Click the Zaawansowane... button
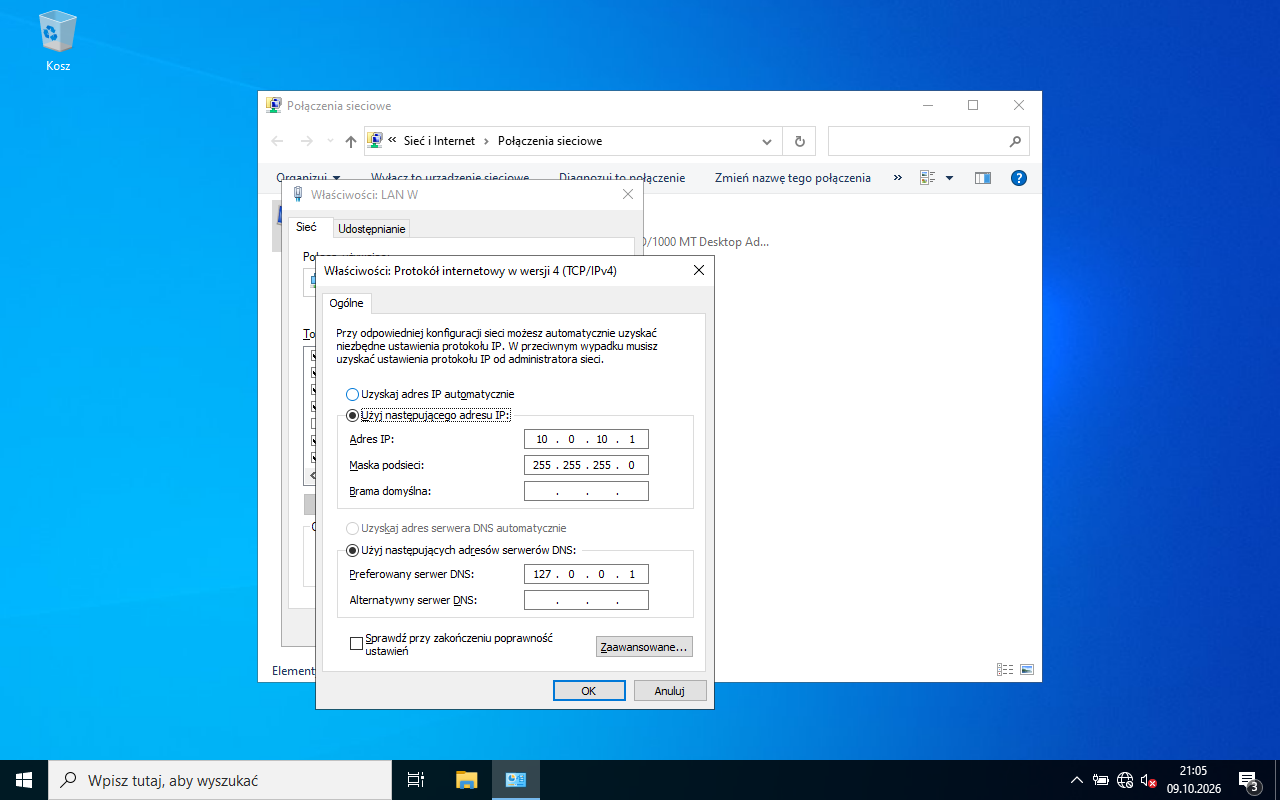 644,647
